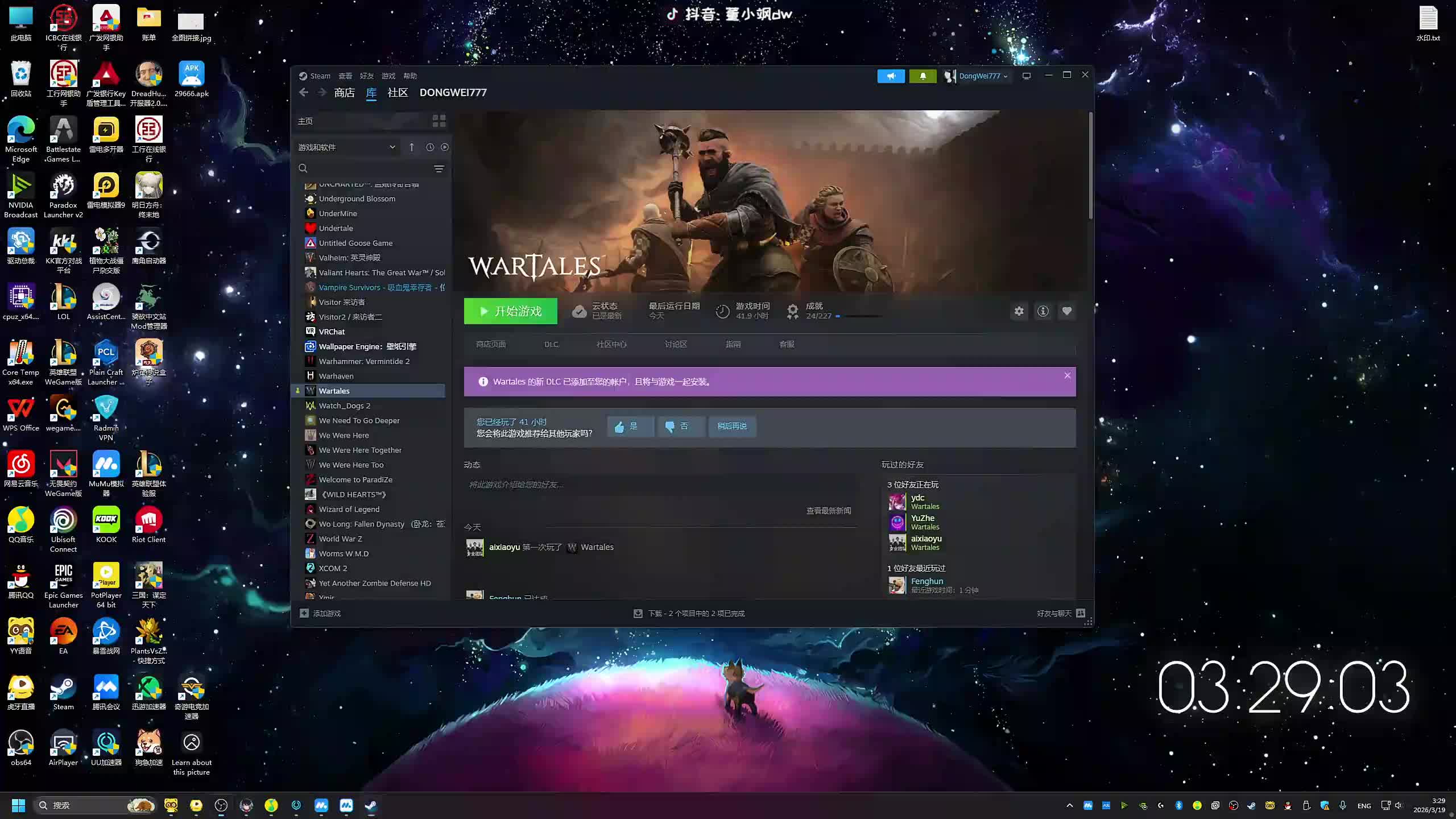Expand the 游戏和软件 category dropdown
1456x819 pixels.
point(392,147)
